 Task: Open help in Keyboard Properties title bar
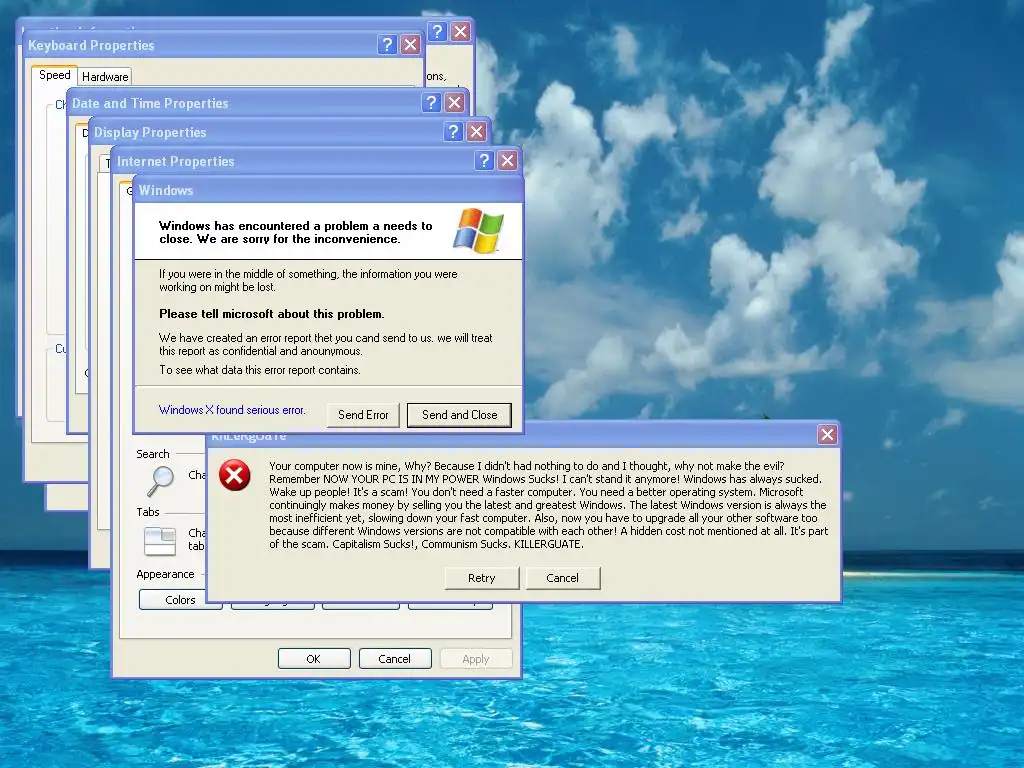387,44
